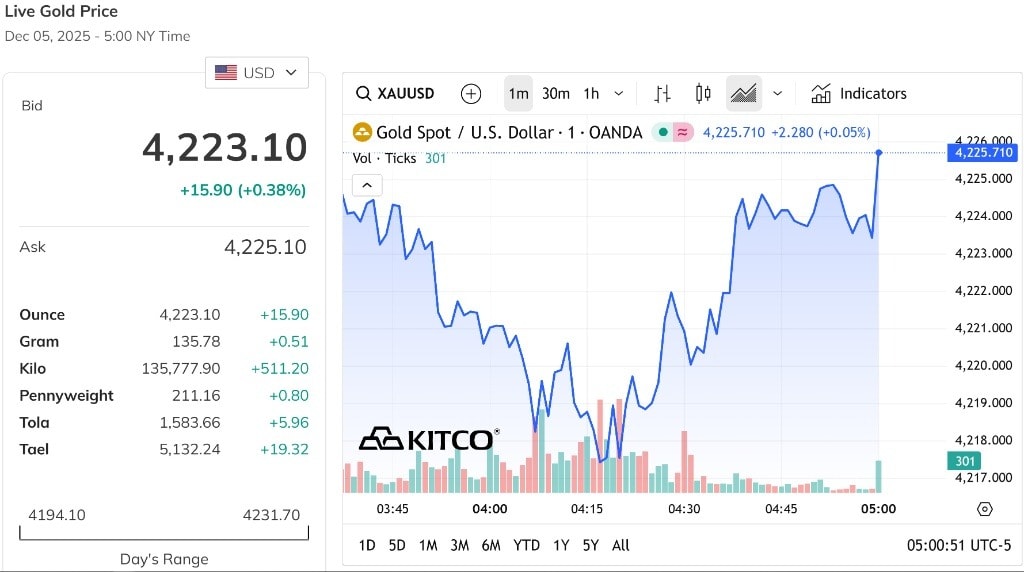Open the USD currency dropdown
The height and width of the screenshot is (572, 1024).
pos(257,73)
